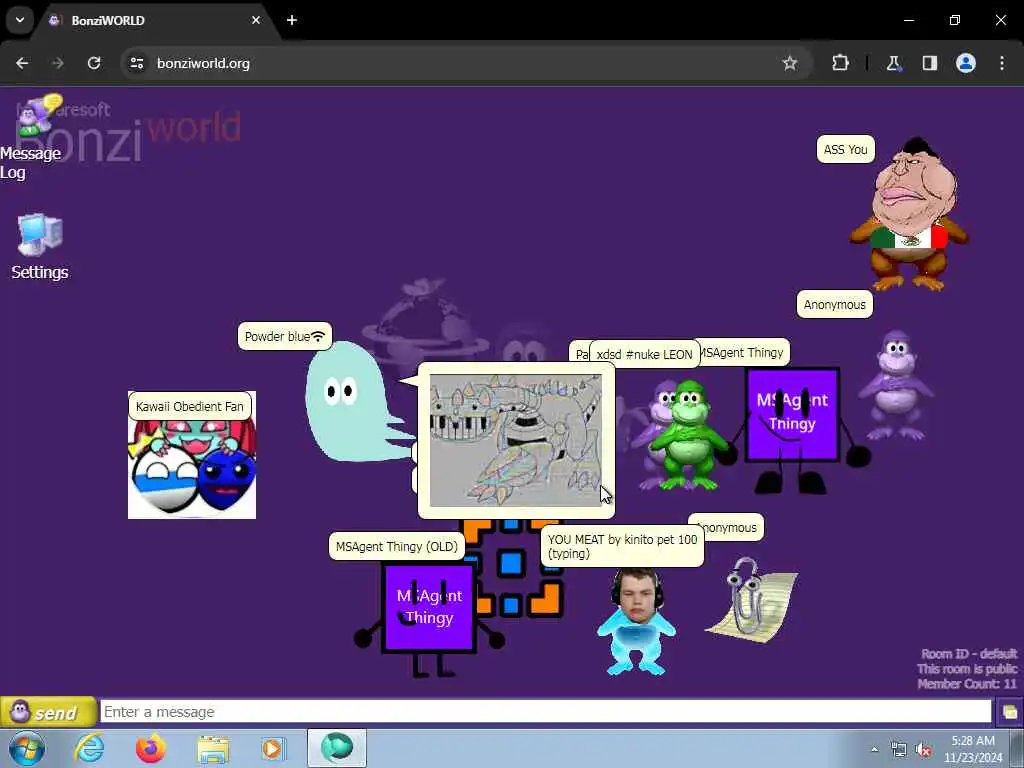This screenshot has height=768, width=1024.
Task: Expand the tab search dropdown arrow
Action: [20, 20]
